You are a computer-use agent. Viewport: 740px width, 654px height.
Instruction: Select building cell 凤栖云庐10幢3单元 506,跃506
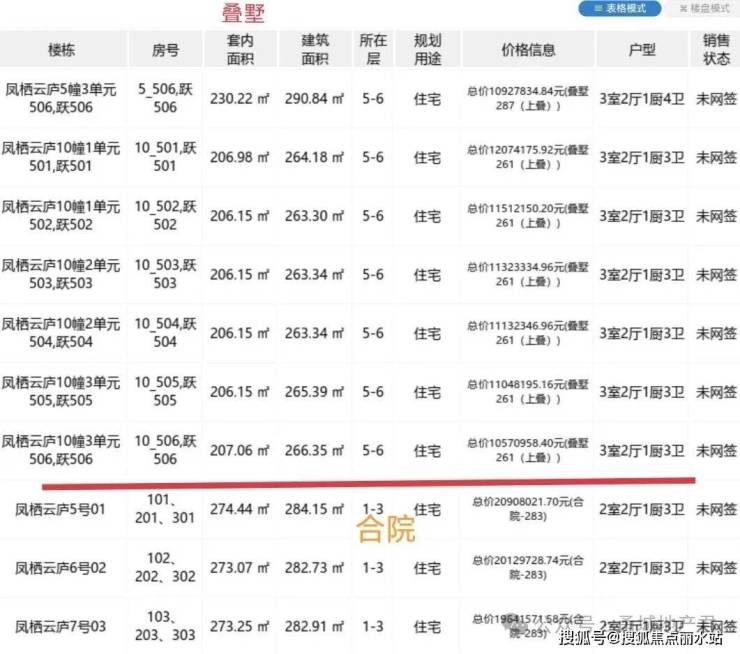click(61, 450)
